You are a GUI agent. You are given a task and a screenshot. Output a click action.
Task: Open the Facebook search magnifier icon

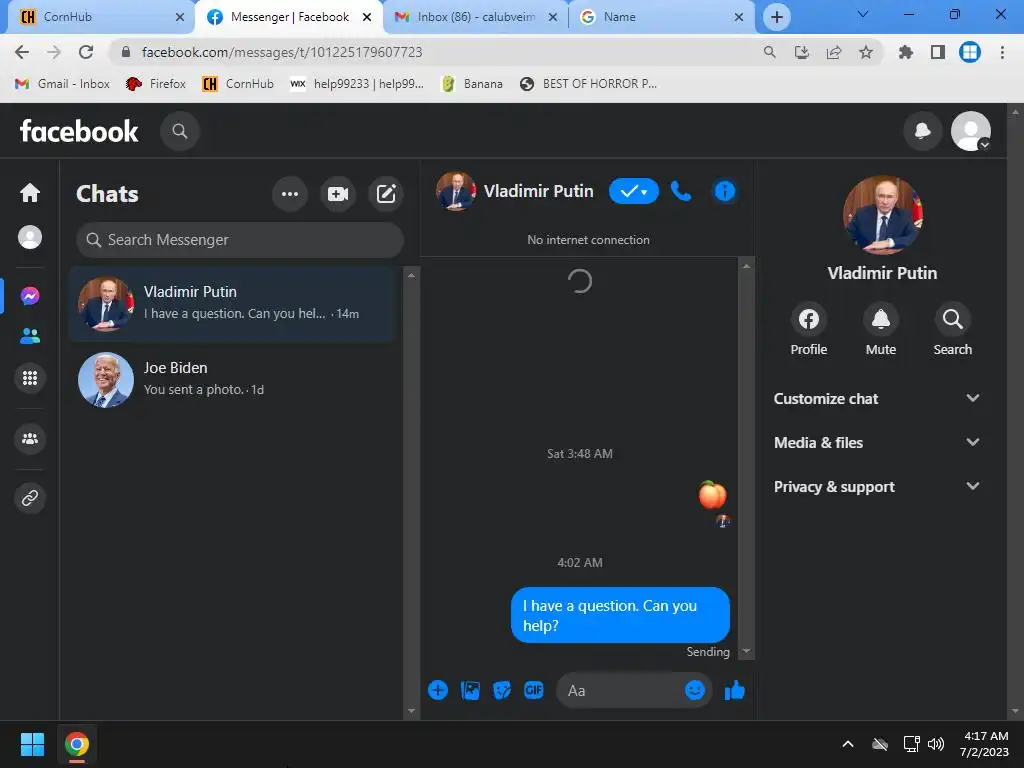tap(180, 131)
